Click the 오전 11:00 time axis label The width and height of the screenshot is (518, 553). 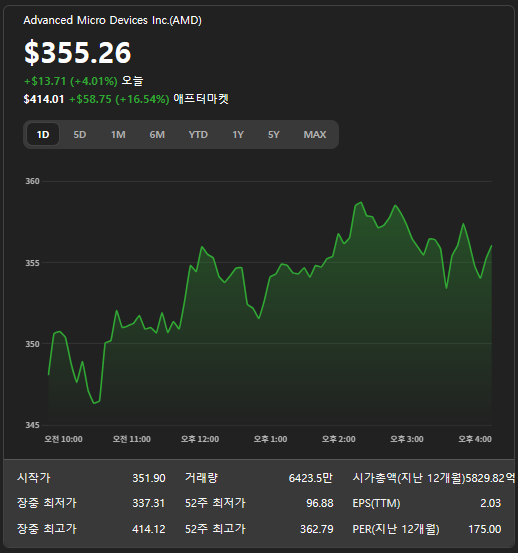point(132,439)
